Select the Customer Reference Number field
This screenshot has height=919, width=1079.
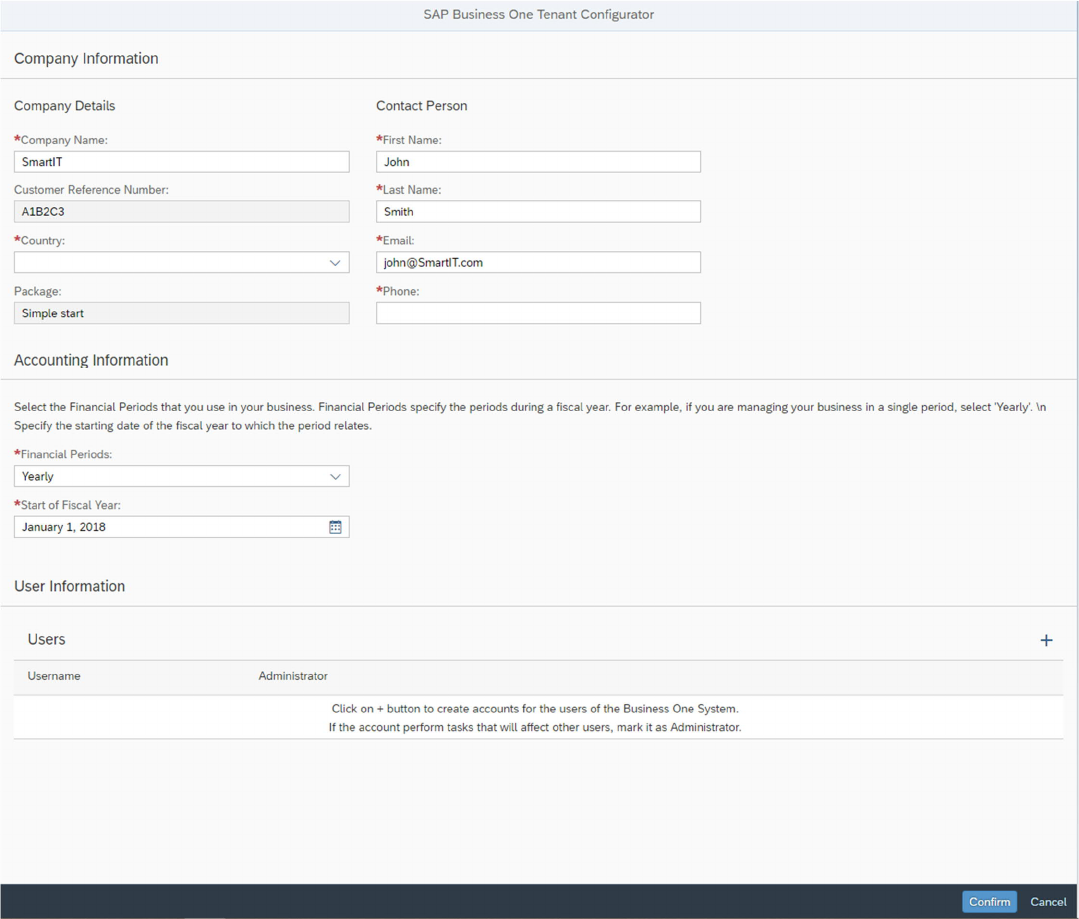182,211
